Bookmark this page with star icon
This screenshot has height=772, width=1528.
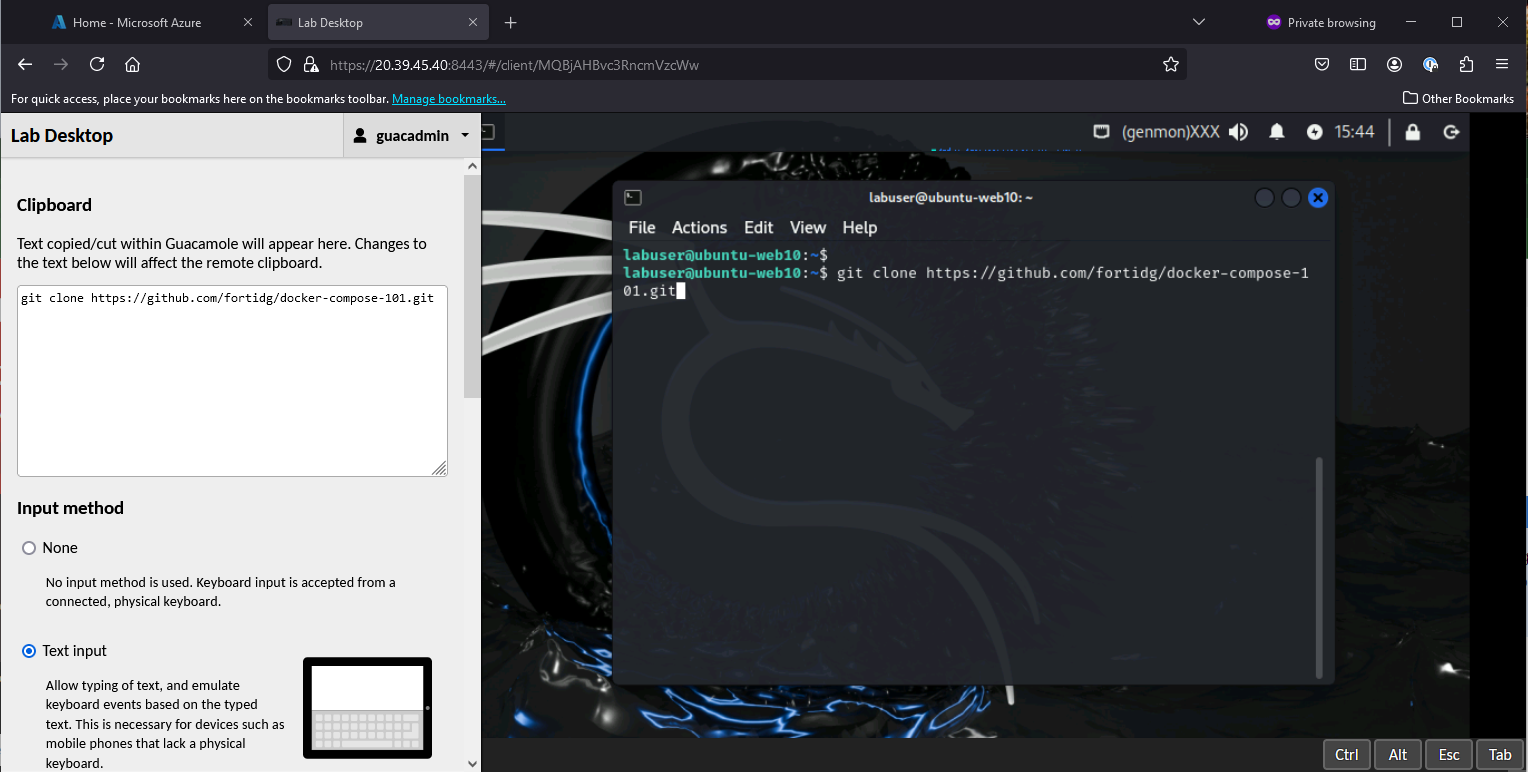tap(1171, 64)
